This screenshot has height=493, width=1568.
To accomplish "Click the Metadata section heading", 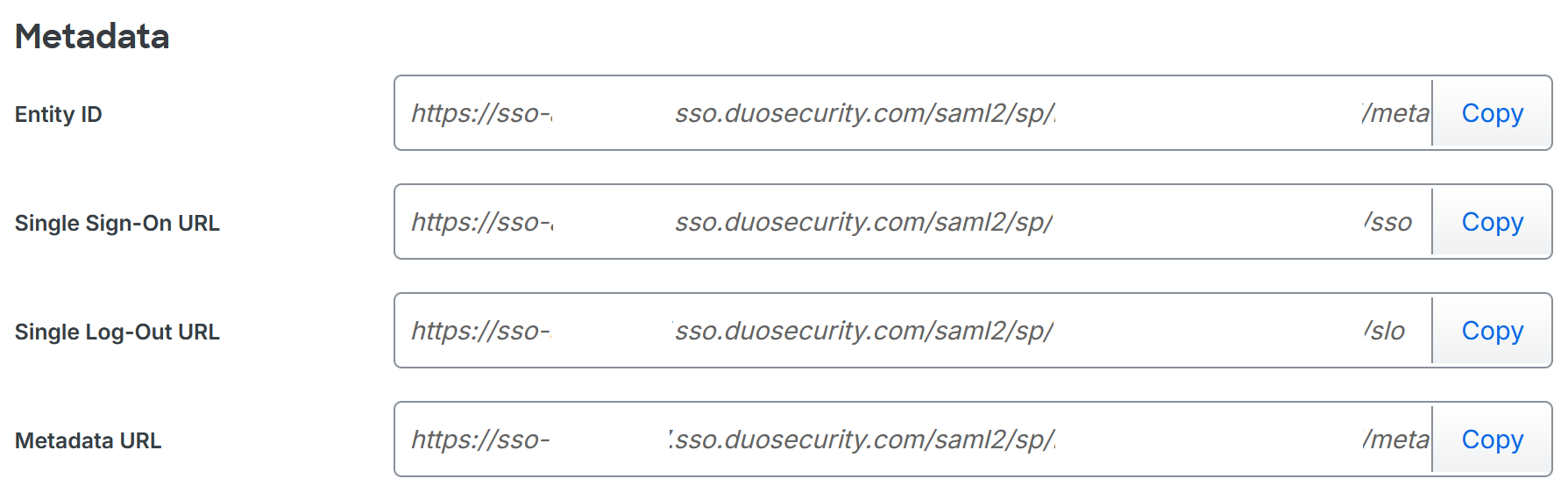I will pos(92,37).
